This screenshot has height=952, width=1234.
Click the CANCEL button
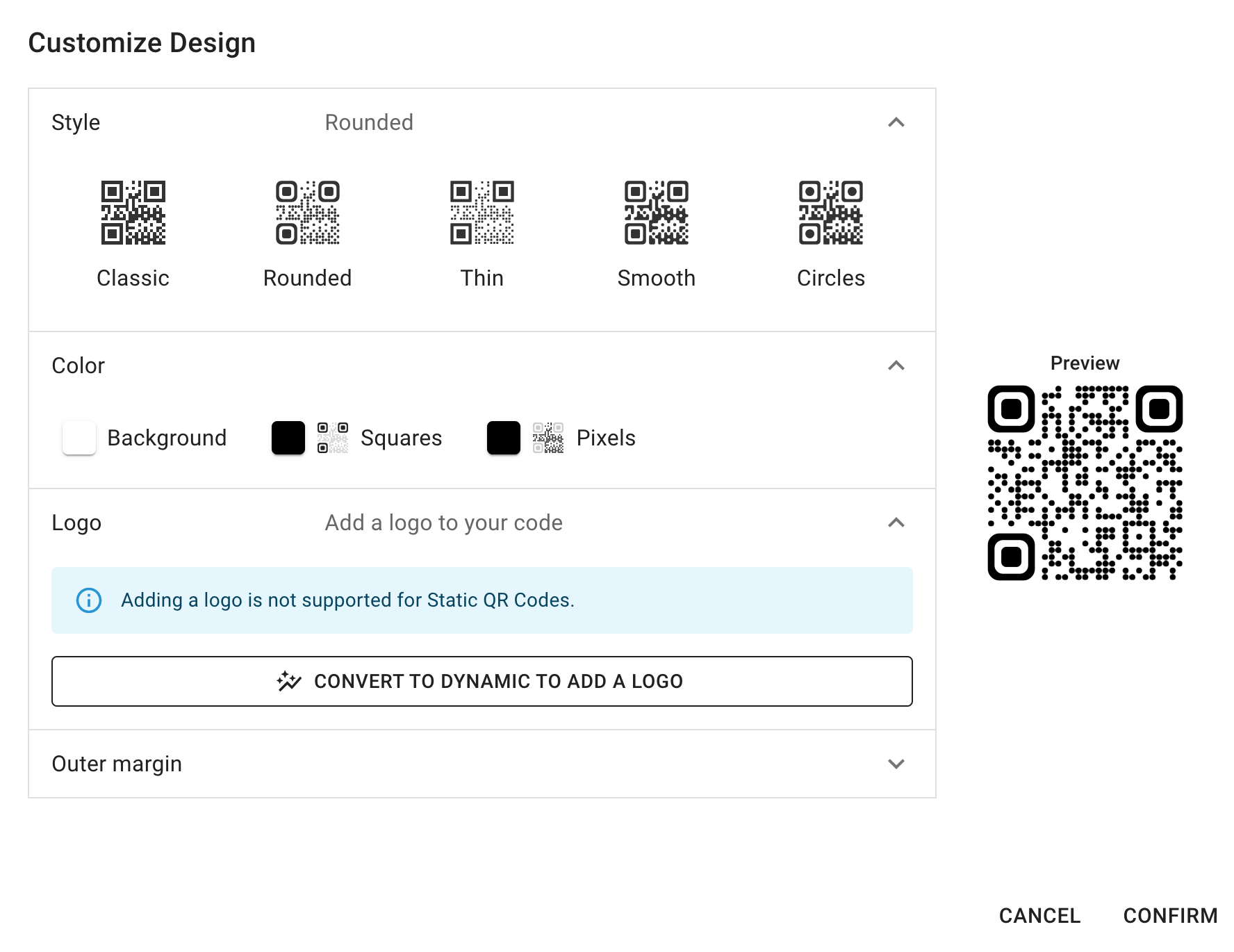pos(1039,916)
